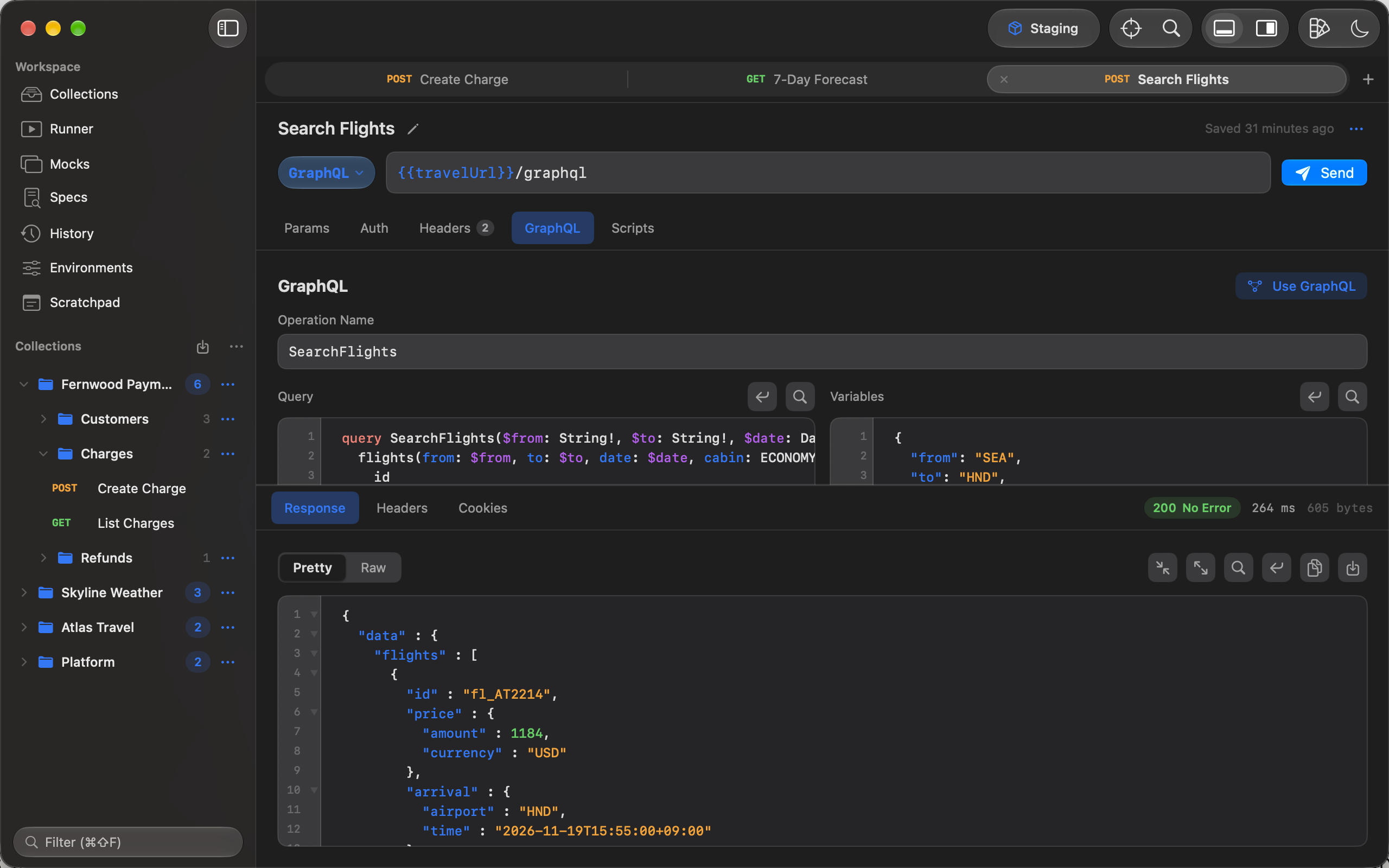Image resolution: width=1389 pixels, height=868 pixels.
Task: Click Use GraphQL button
Action: click(x=1301, y=286)
